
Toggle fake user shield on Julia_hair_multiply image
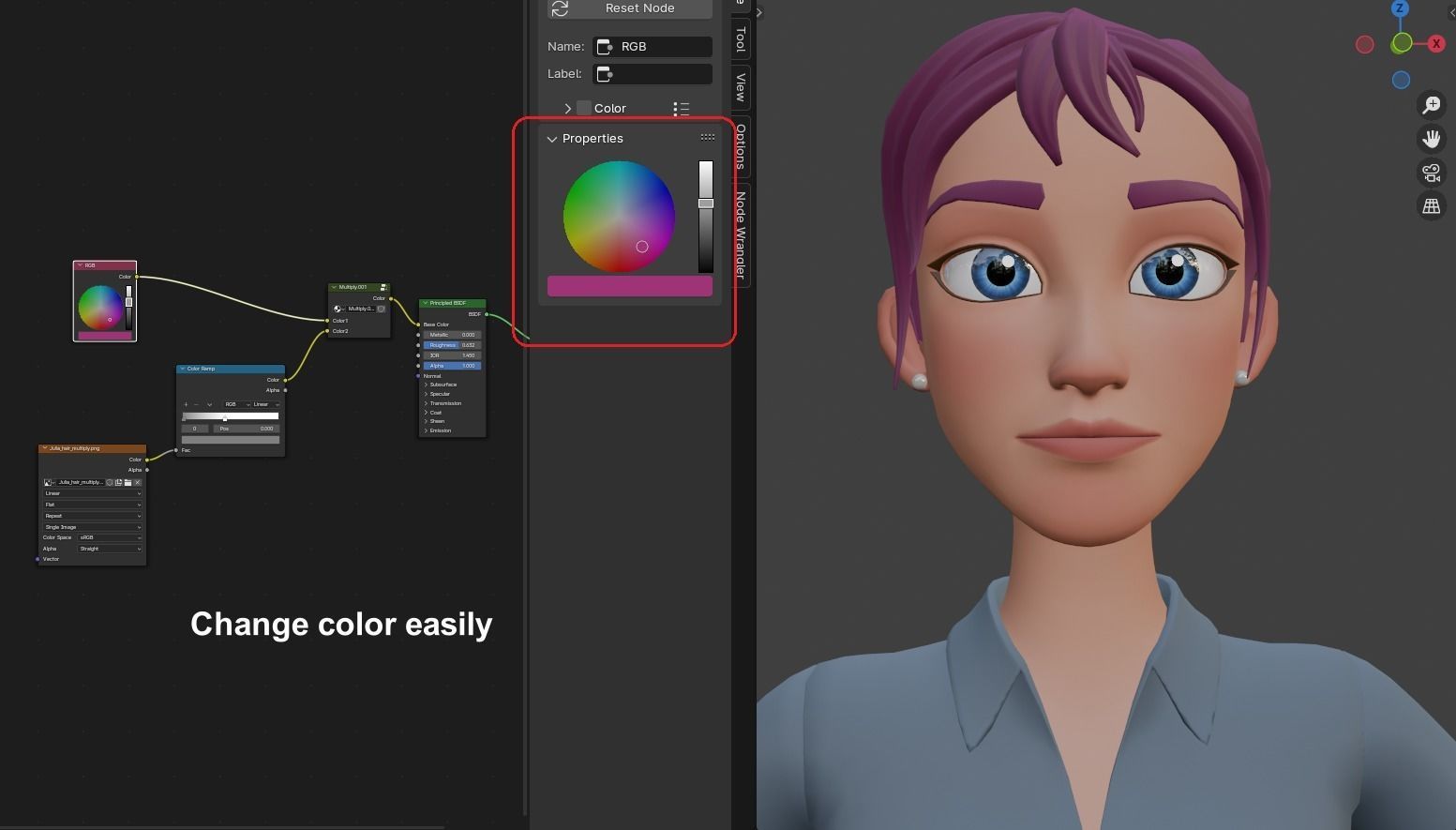pyautogui.click(x=110, y=482)
